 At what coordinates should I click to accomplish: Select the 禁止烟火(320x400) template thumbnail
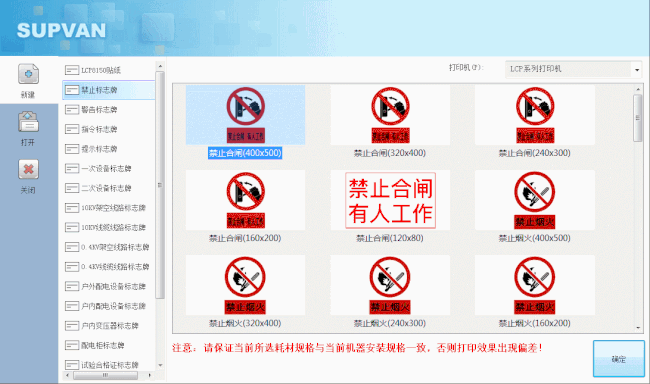click(x=245, y=285)
